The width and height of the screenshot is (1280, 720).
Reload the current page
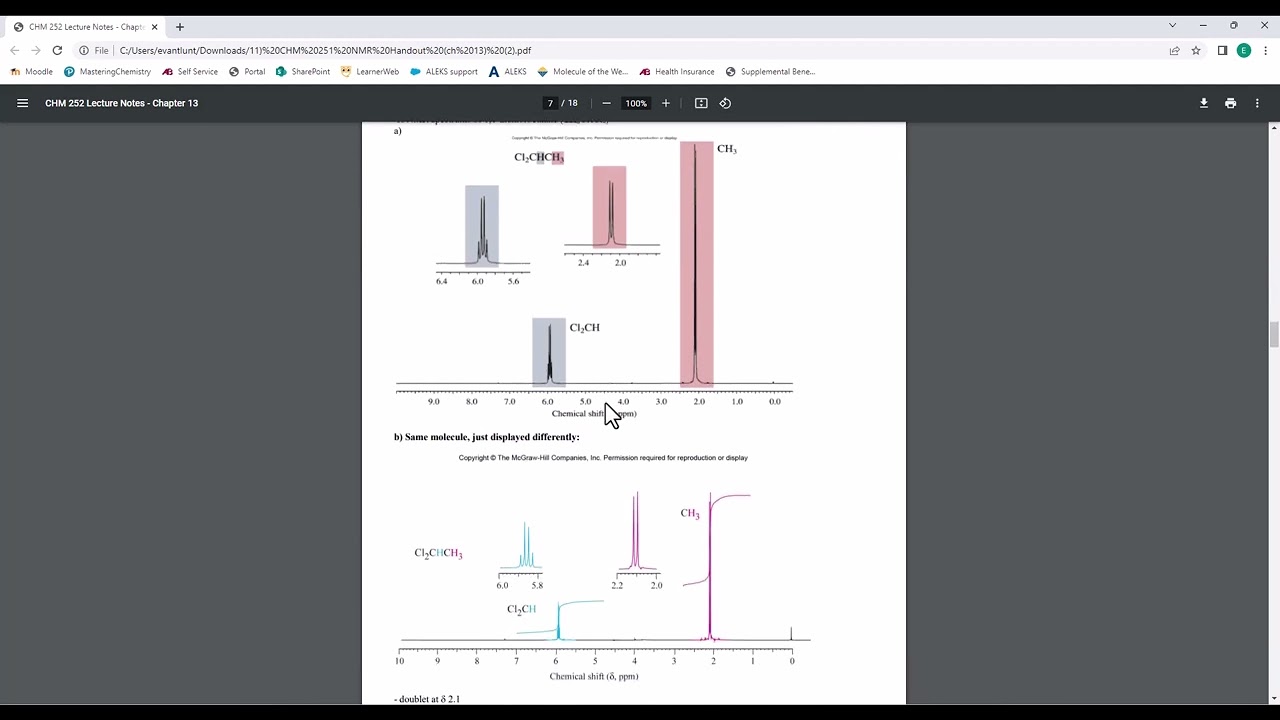pyautogui.click(x=57, y=50)
